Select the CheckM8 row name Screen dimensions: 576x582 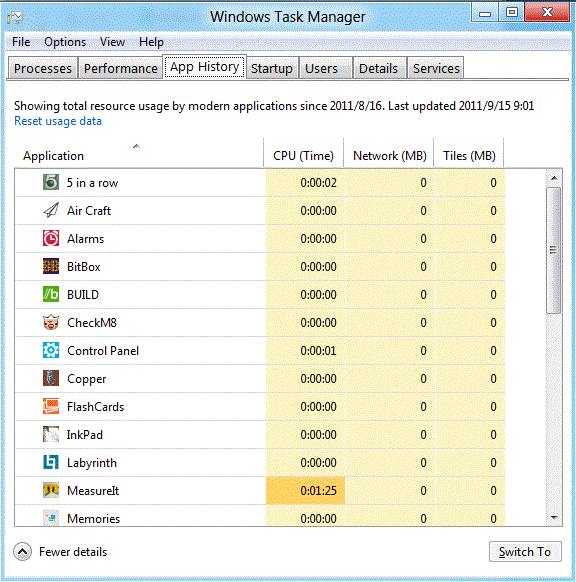click(92, 323)
